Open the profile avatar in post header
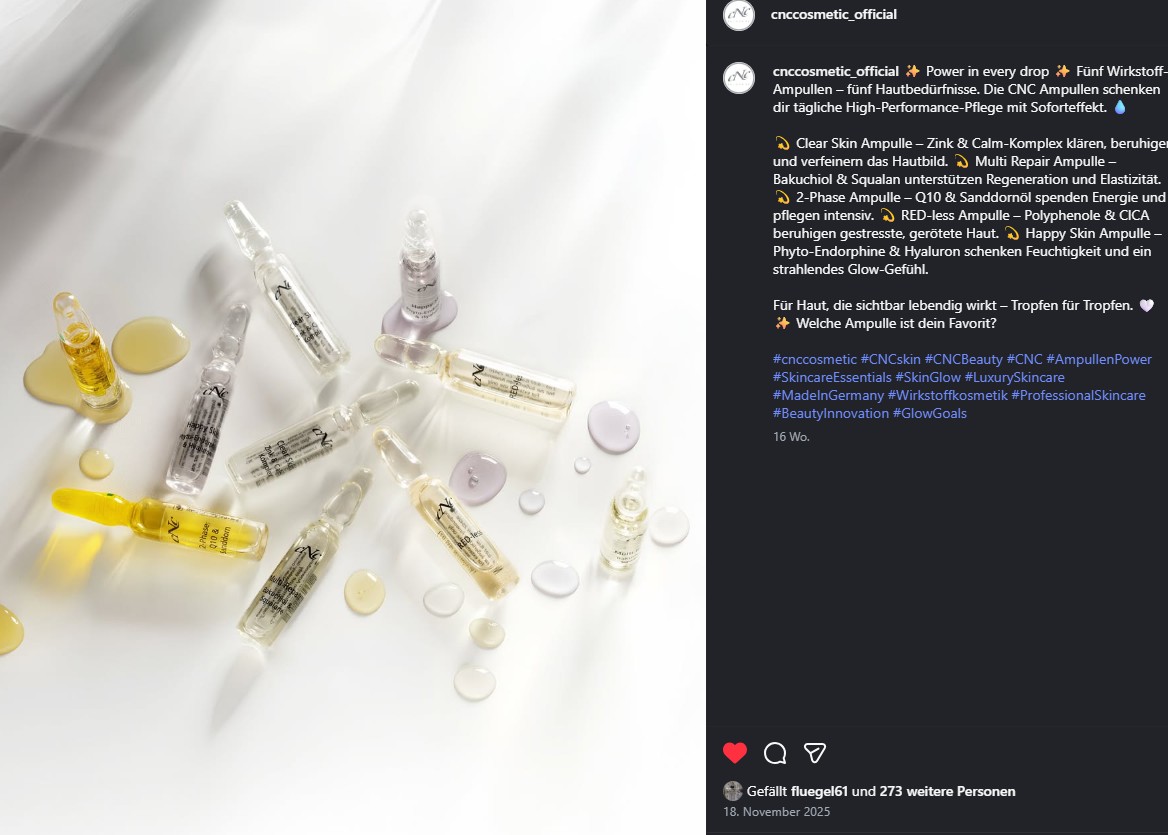The image size is (1168, 835). (x=739, y=15)
